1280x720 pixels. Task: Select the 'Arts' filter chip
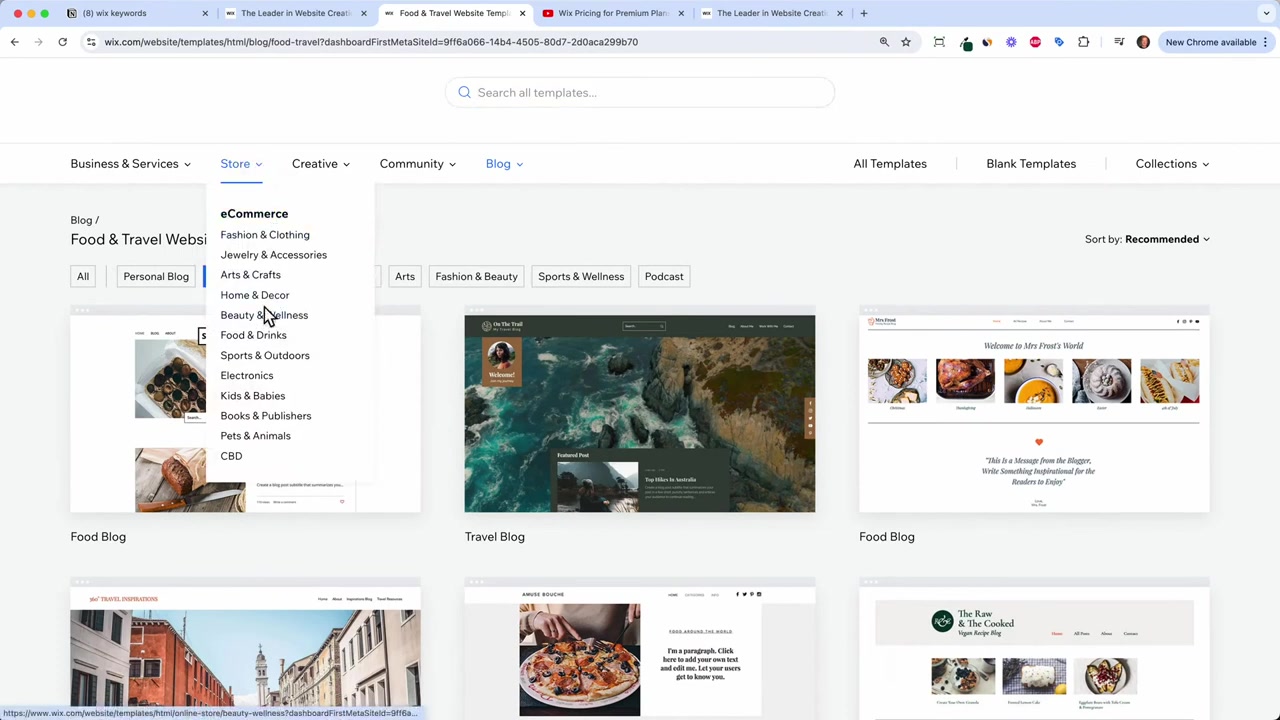(405, 277)
